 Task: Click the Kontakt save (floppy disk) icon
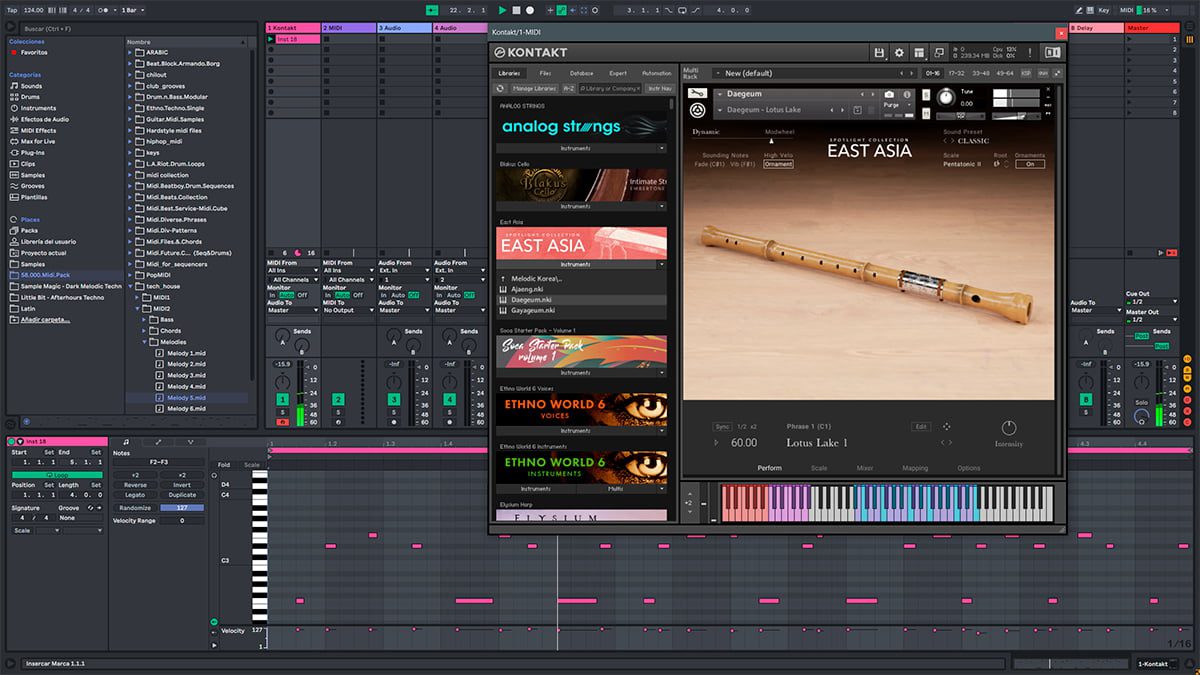(879, 52)
